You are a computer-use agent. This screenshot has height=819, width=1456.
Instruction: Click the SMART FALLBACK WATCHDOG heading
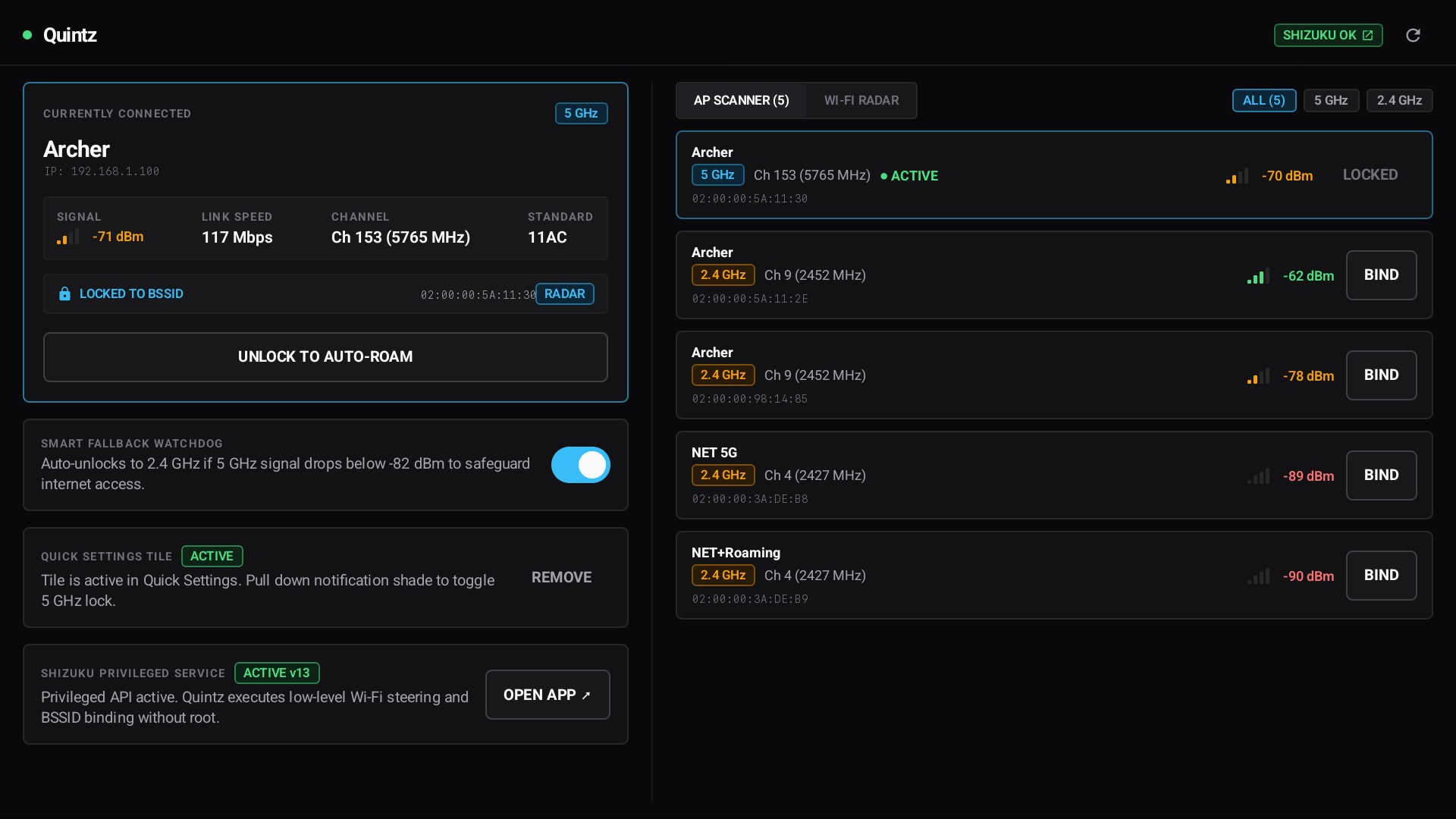(x=132, y=444)
